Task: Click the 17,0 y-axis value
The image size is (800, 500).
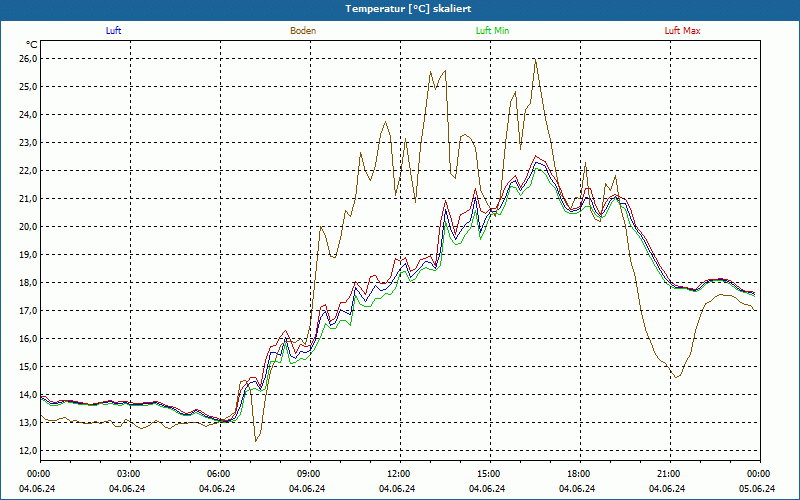Action: tap(29, 311)
